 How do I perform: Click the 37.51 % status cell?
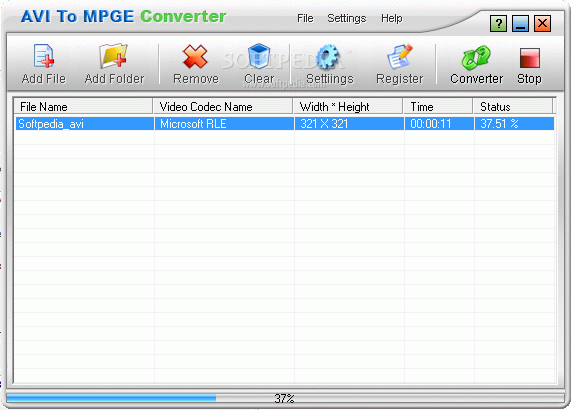click(515, 124)
